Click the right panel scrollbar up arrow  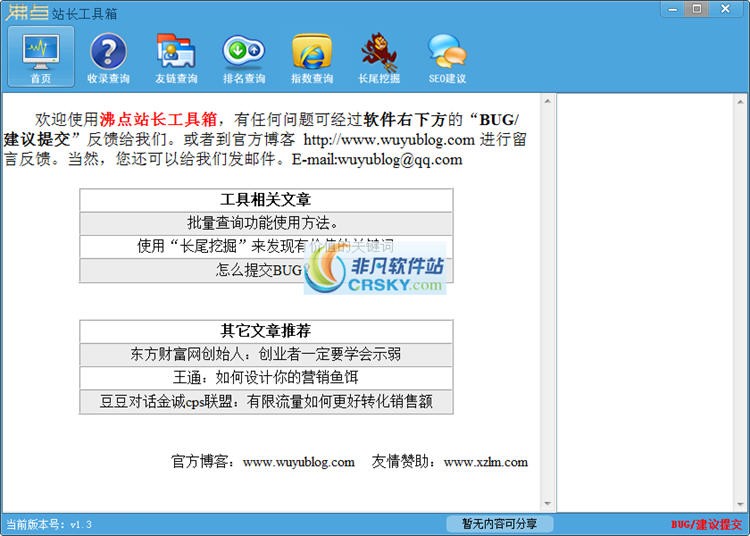tap(740, 102)
